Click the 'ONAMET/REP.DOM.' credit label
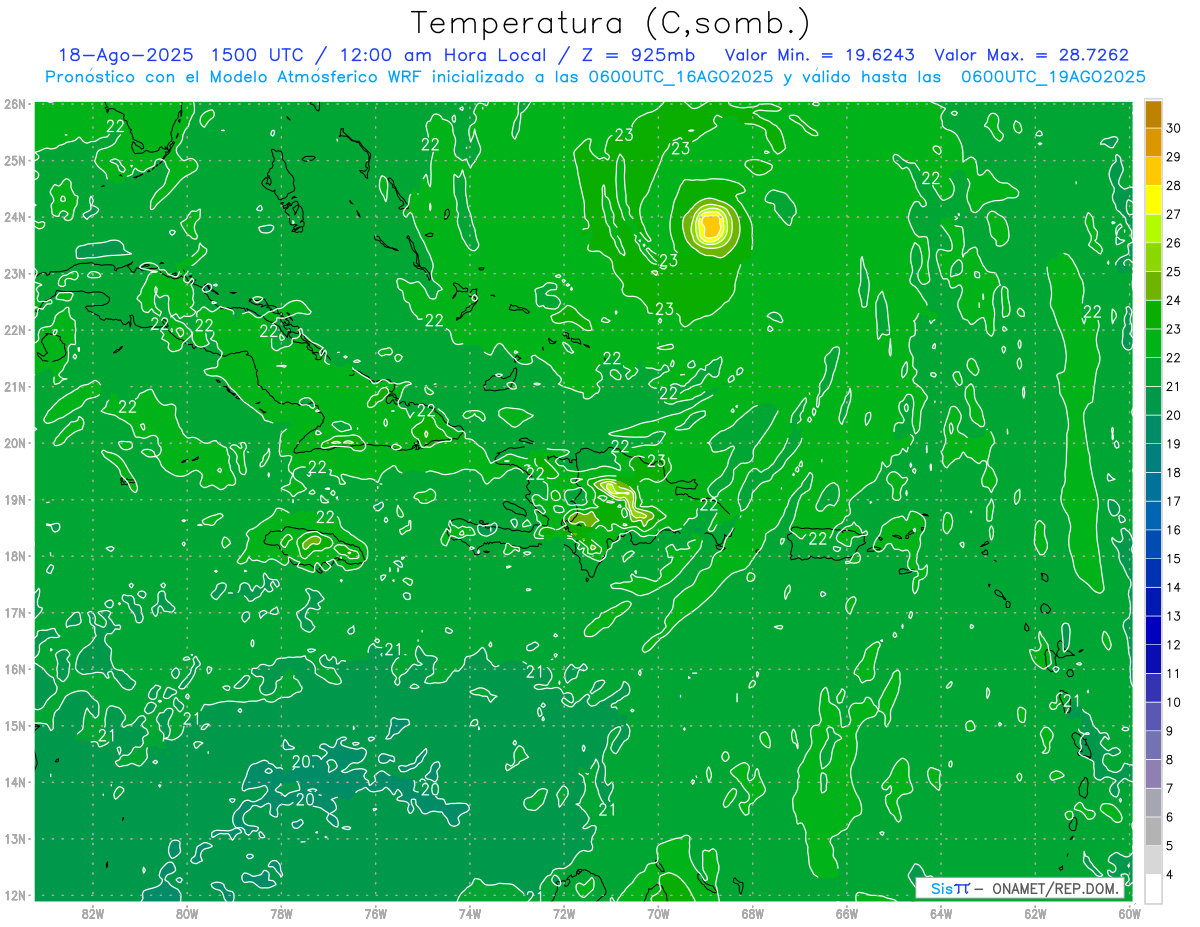The width and height of the screenshot is (1200, 927). tap(1056, 888)
